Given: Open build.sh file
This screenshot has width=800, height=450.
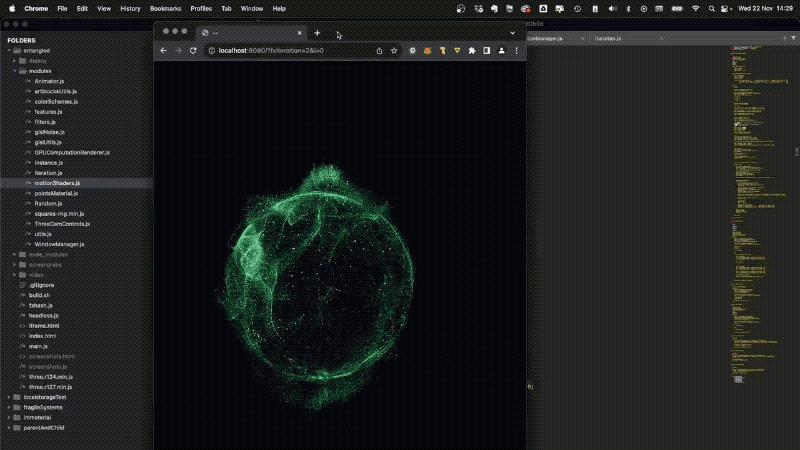Looking at the screenshot, I should [39, 295].
